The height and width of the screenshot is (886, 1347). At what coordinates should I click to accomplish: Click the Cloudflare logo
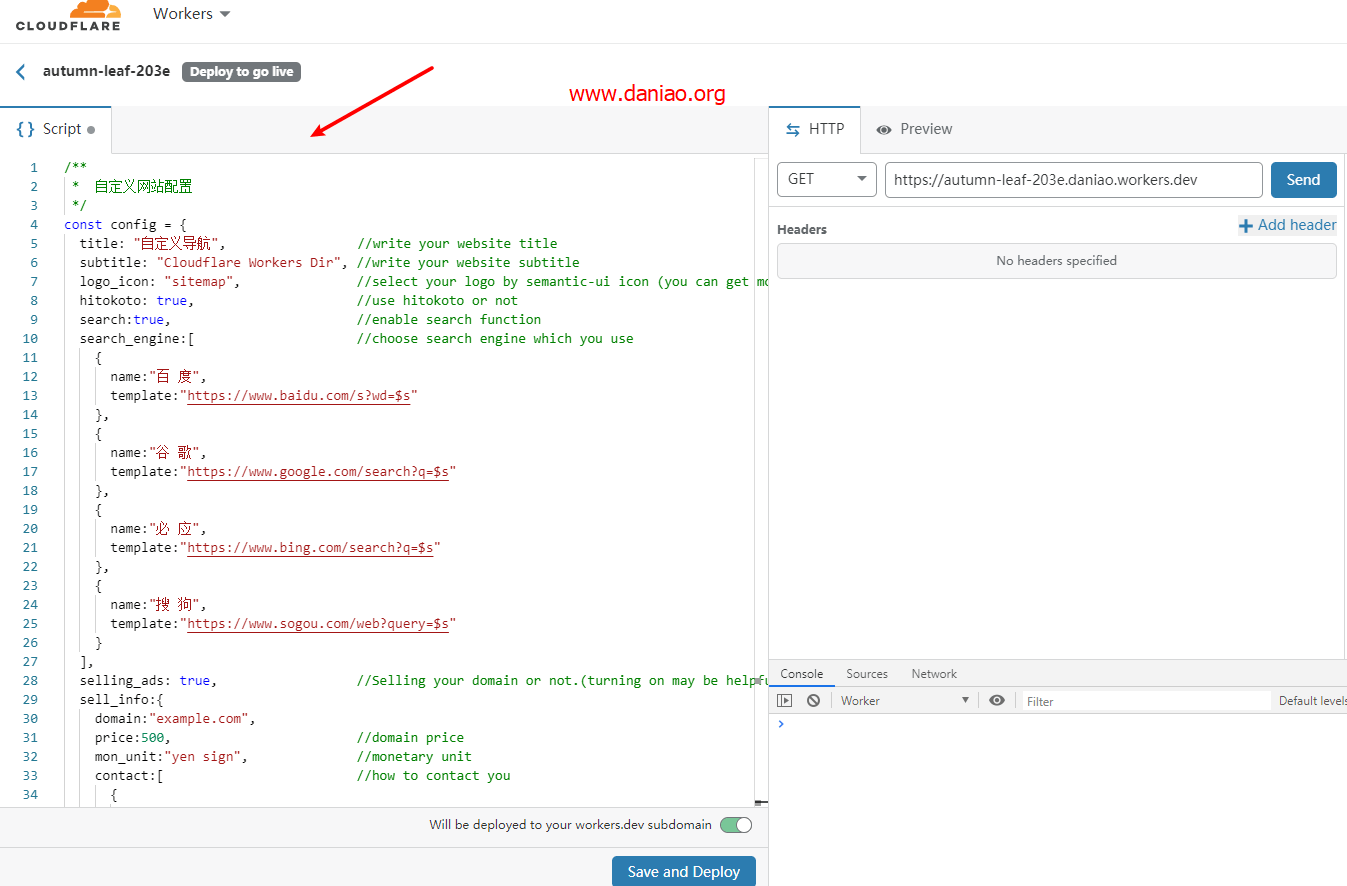(x=68, y=16)
